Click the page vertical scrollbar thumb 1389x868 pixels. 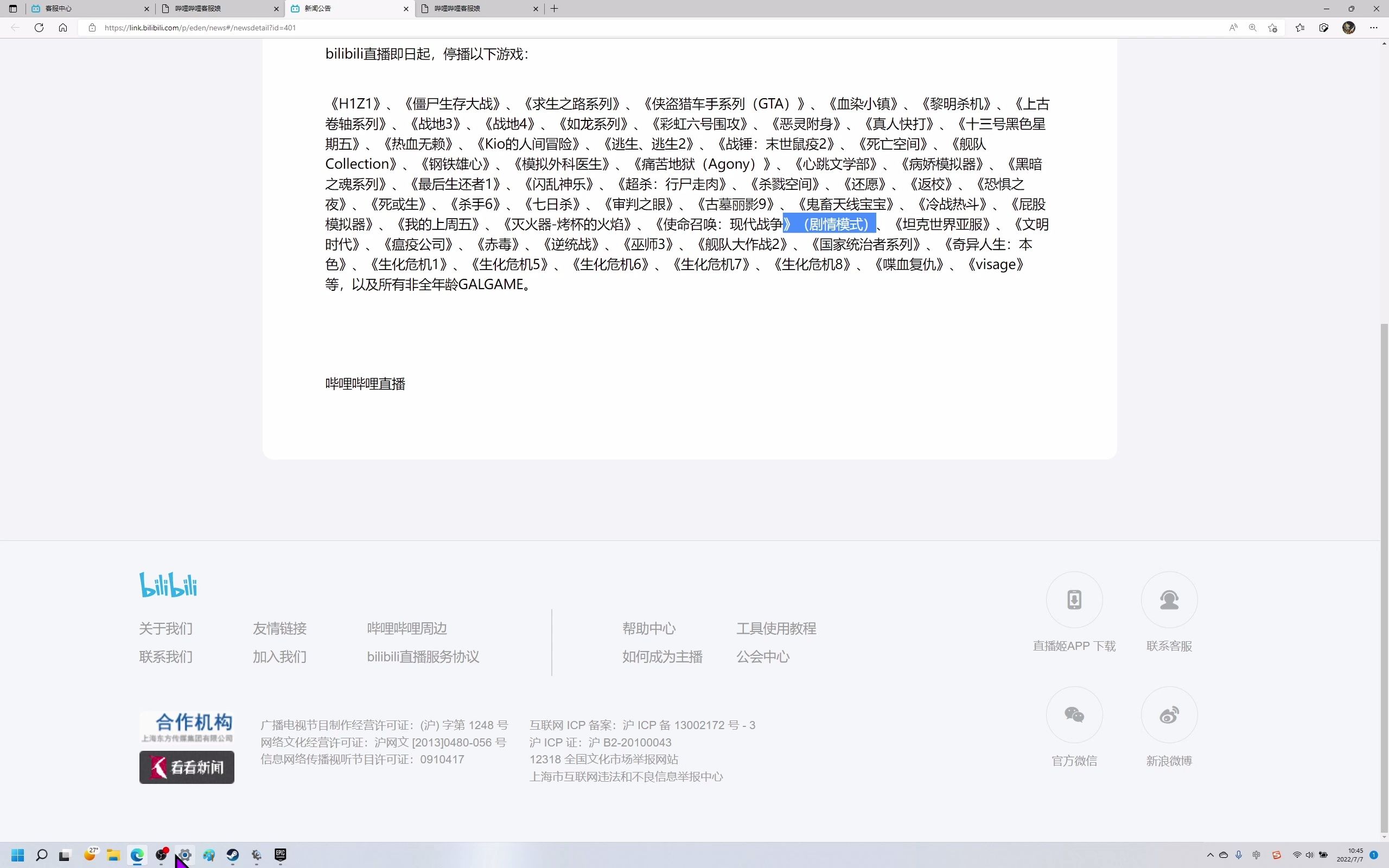click(x=1385, y=579)
